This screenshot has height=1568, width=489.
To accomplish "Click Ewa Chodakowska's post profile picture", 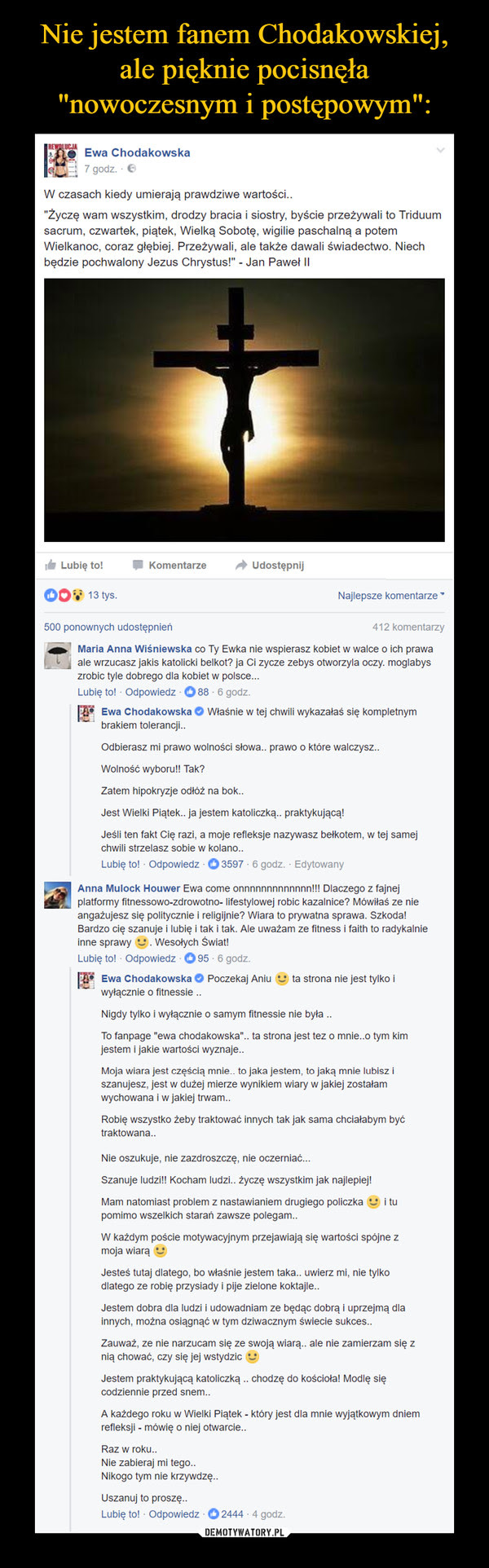I will click(61, 160).
